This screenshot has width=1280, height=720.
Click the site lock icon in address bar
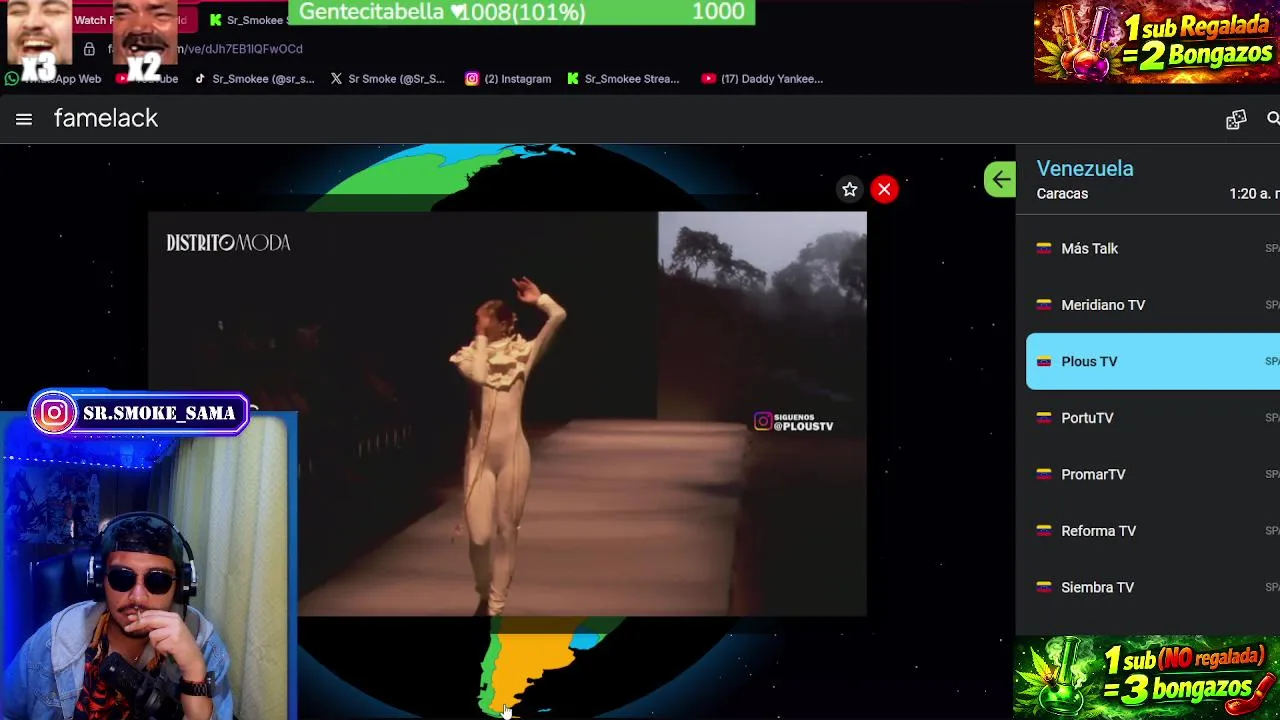[89, 49]
